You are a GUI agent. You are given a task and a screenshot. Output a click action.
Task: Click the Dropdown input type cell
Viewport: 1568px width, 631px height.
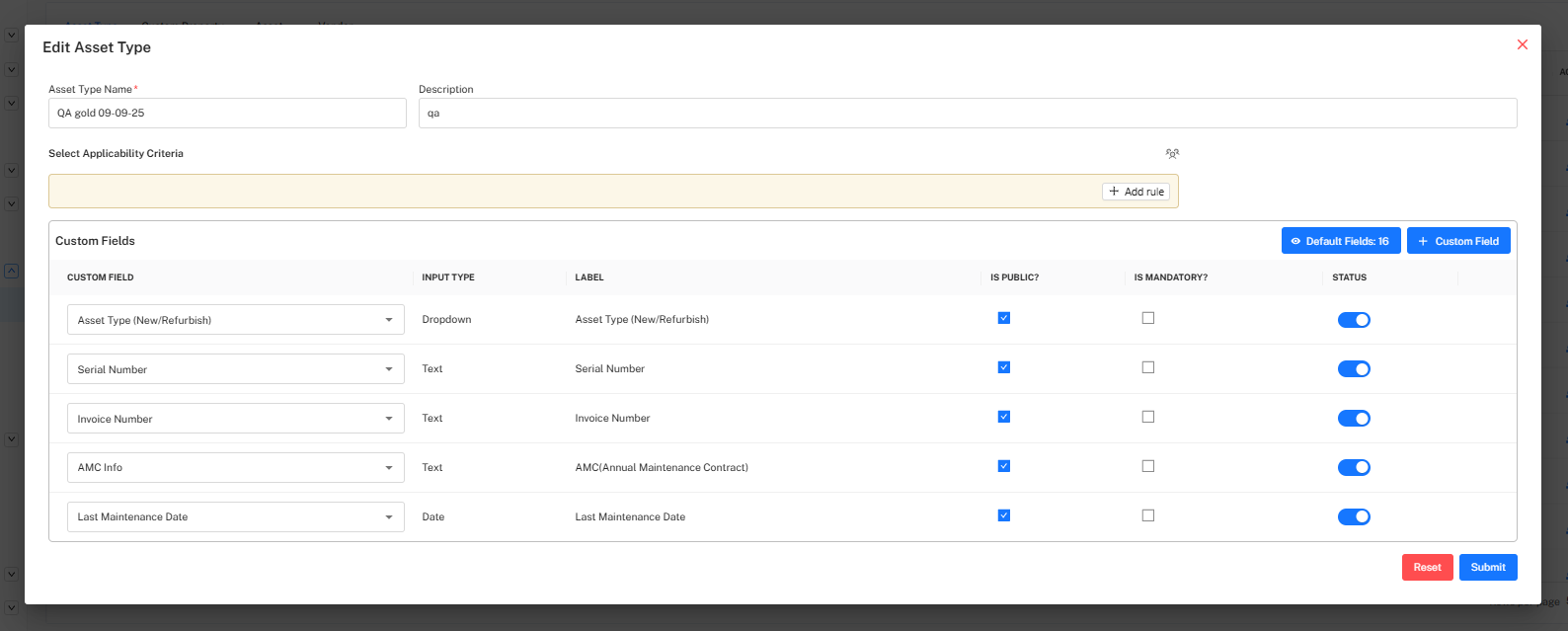pos(446,320)
